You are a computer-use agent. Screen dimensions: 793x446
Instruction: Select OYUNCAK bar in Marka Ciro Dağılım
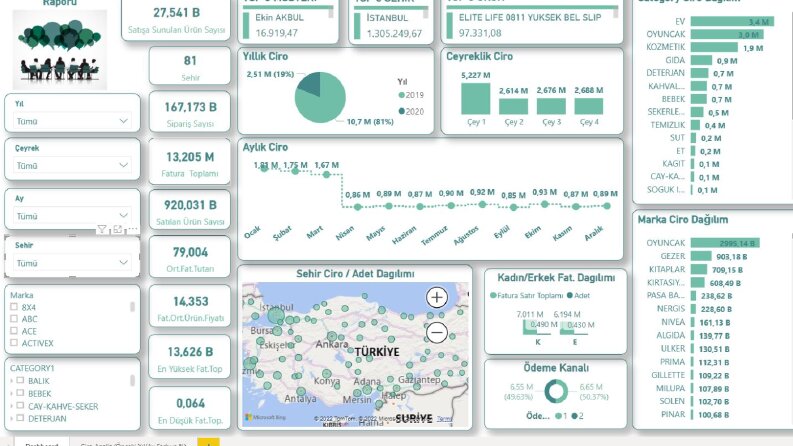pos(725,243)
